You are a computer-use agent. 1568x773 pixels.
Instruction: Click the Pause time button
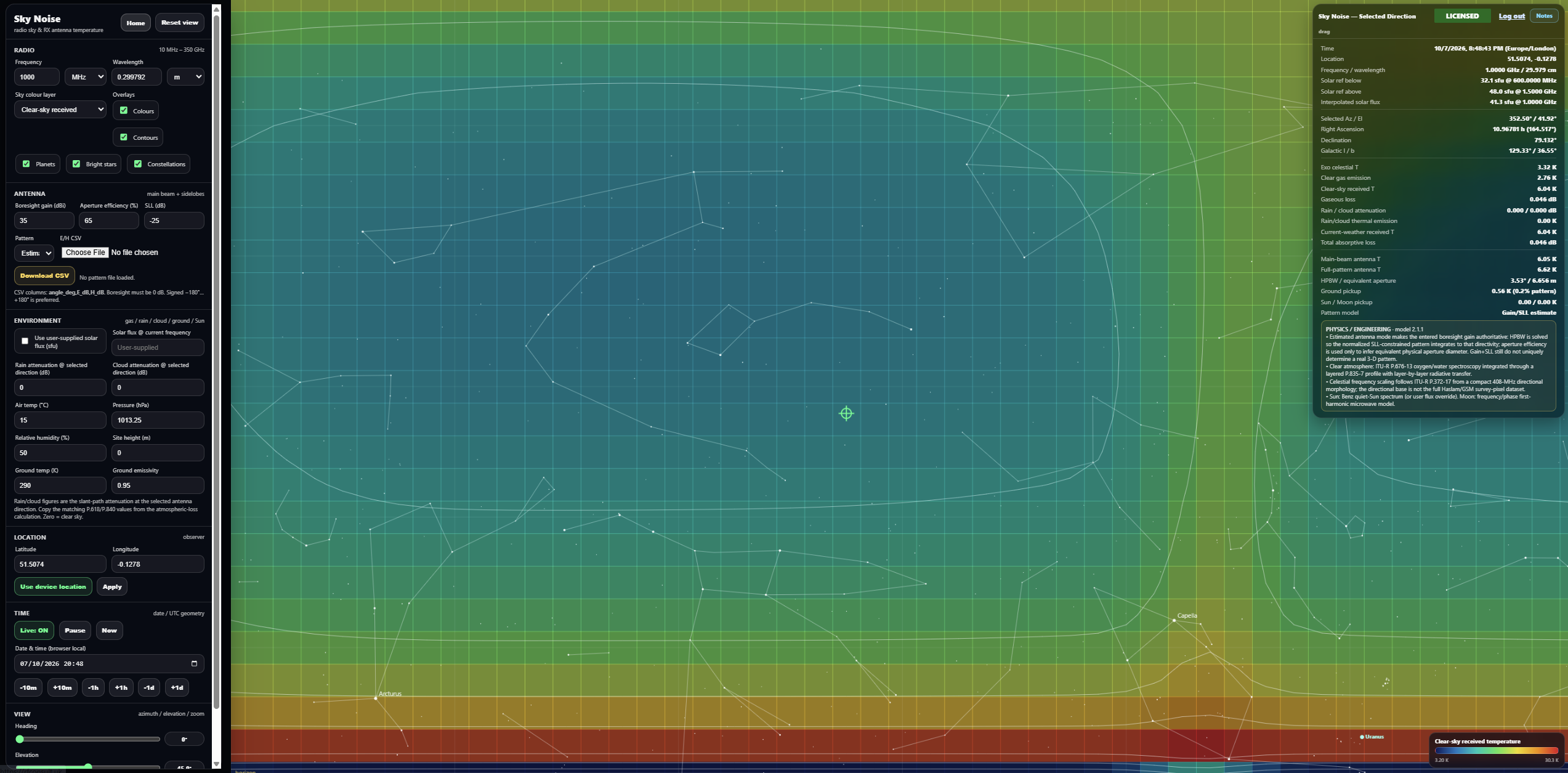(x=75, y=630)
